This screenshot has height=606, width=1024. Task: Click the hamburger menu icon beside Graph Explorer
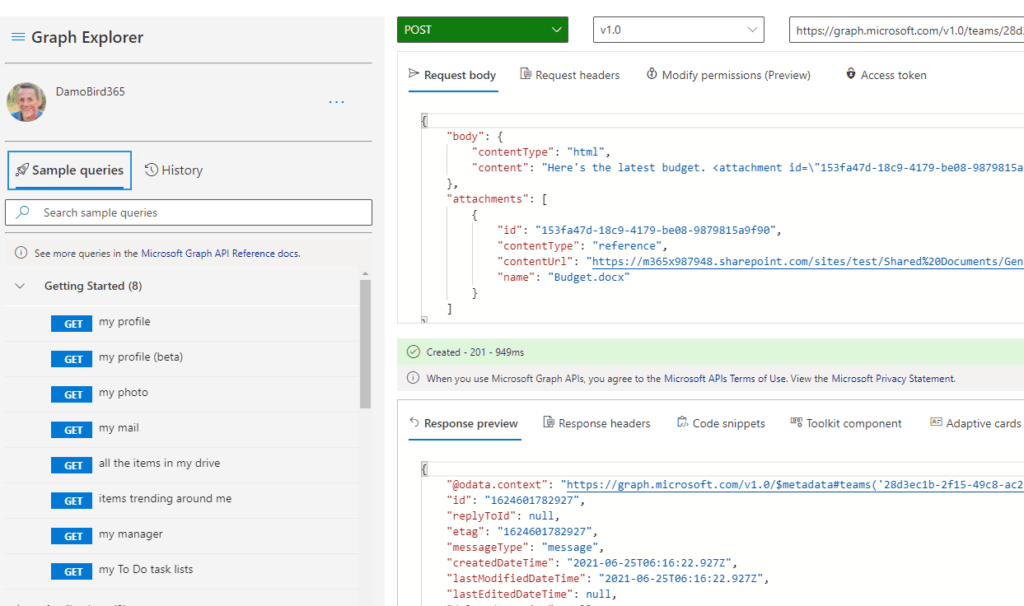[x=18, y=37]
